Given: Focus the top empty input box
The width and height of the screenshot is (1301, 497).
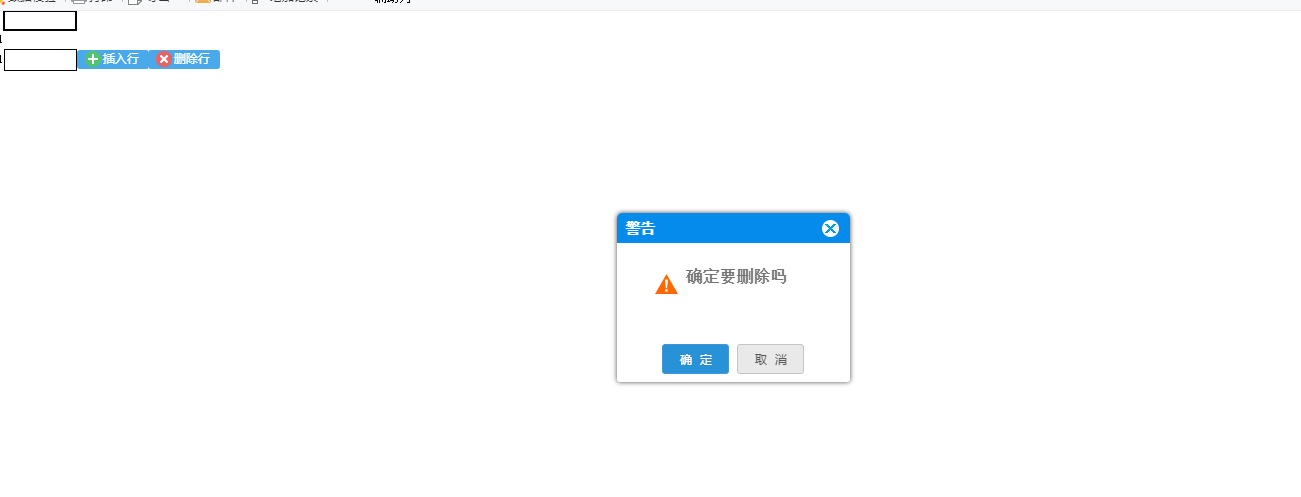Looking at the screenshot, I should (x=40, y=21).
